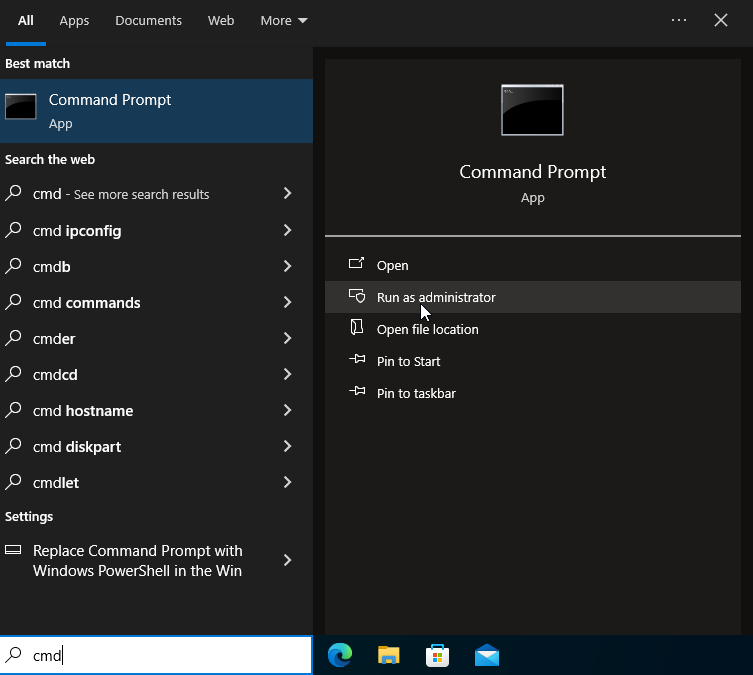Open the three-dots options menu
Image resolution: width=753 pixels, height=675 pixels.
[679, 20]
